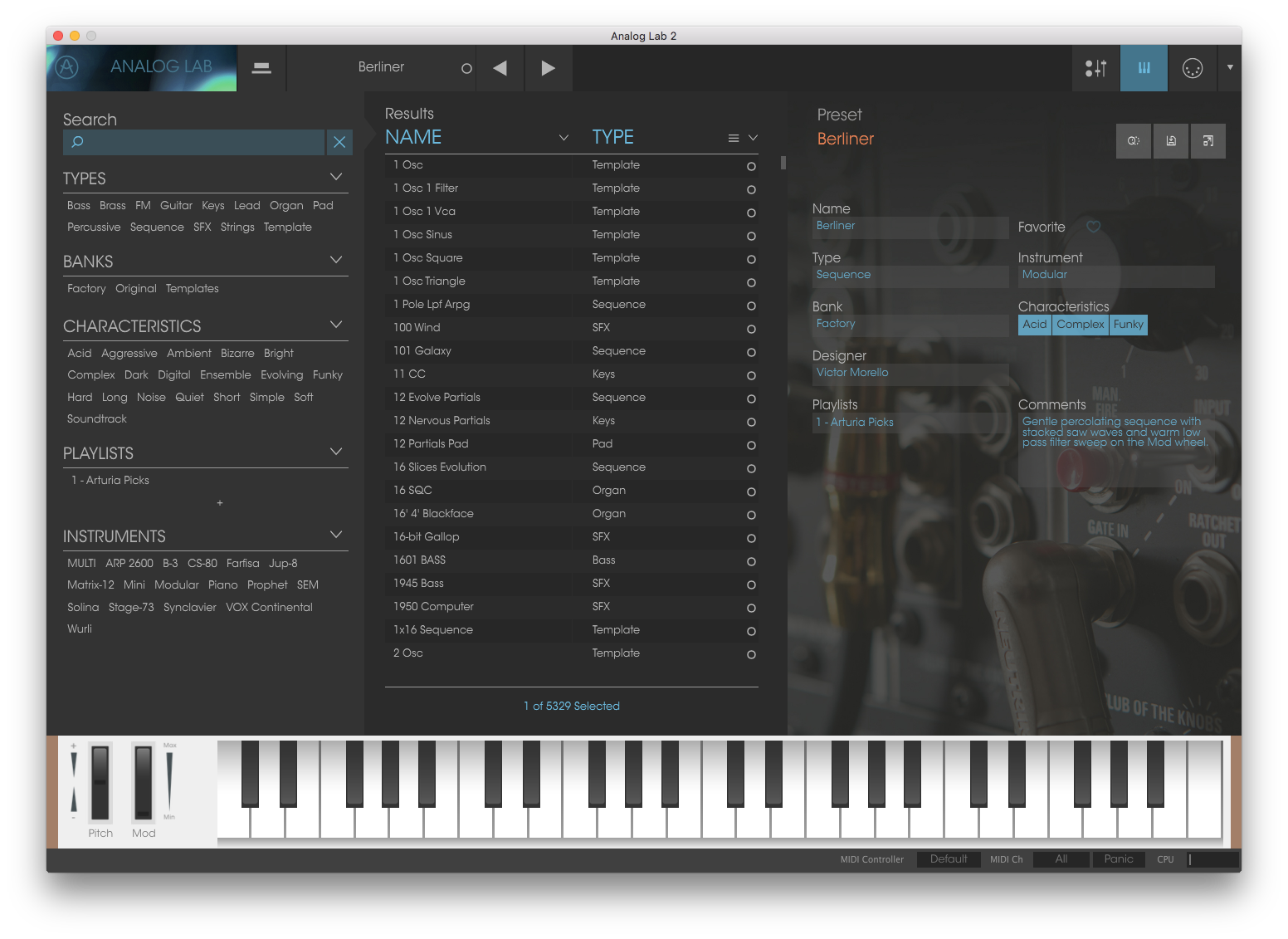The image size is (1288, 939).
Task: Collapse the INSTRUMENTS section
Action: 336,535
